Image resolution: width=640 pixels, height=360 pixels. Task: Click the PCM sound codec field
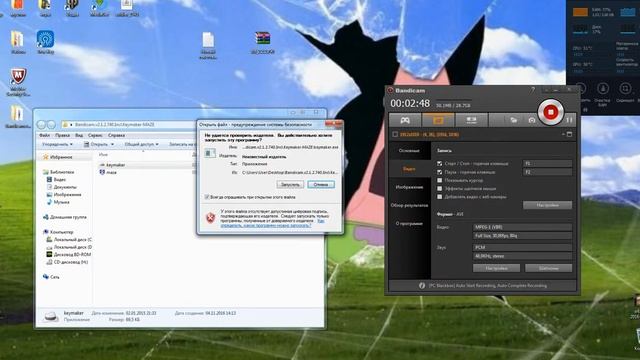click(522, 247)
